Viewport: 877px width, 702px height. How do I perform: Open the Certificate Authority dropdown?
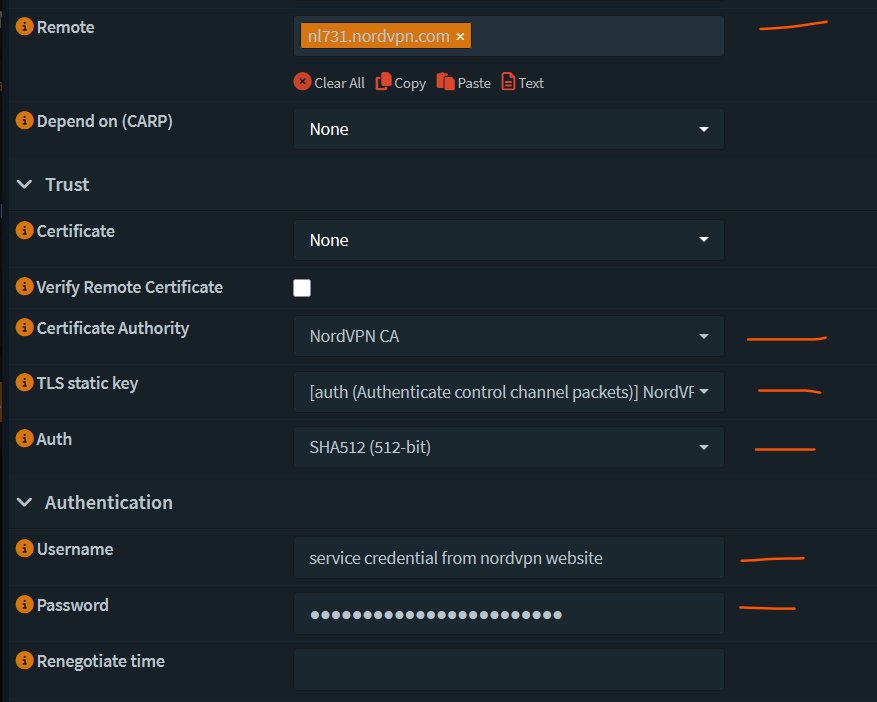tap(508, 336)
